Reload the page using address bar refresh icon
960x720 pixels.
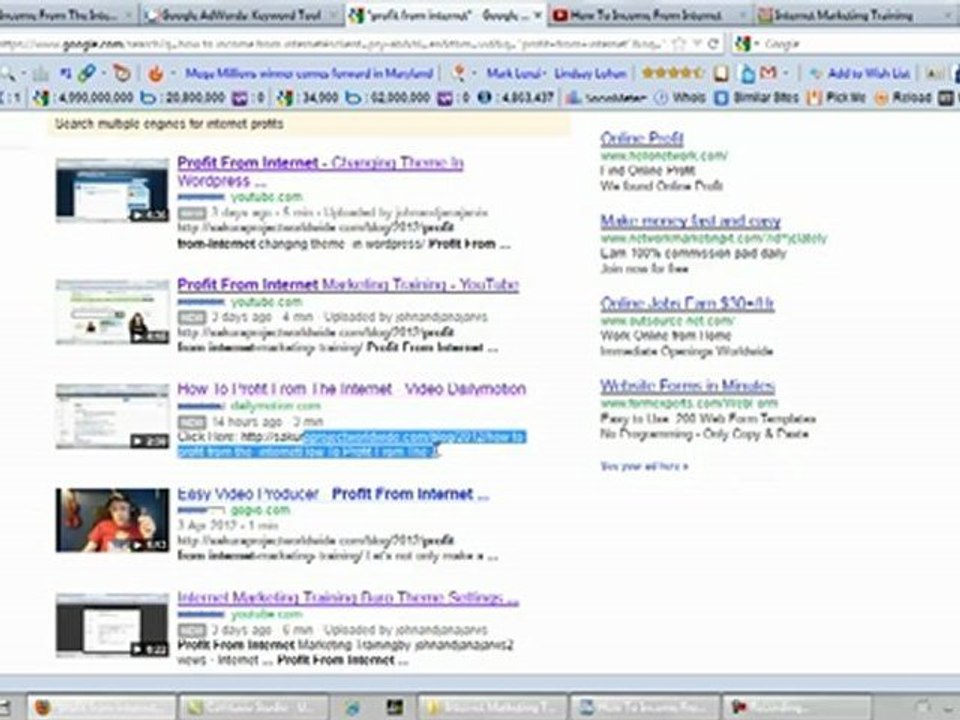coord(713,44)
